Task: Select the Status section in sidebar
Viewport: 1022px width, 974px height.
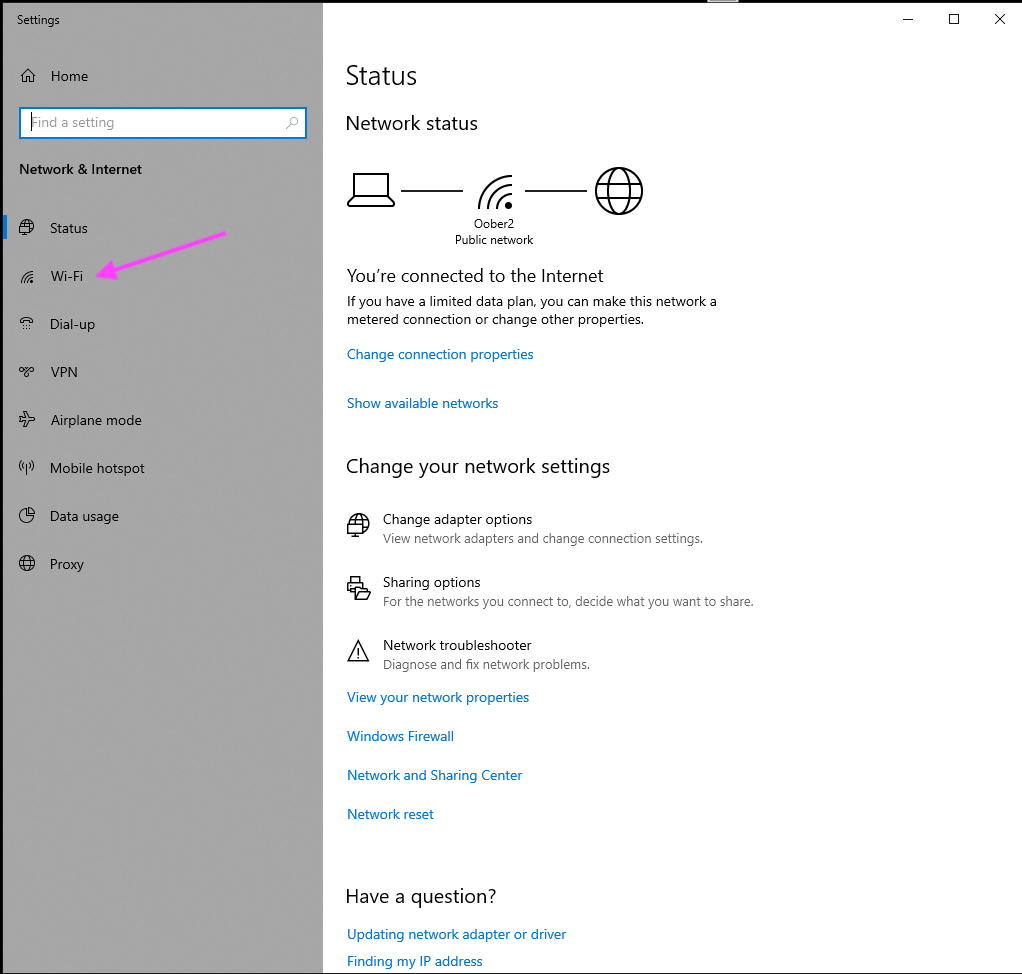Action: click(27, 228)
